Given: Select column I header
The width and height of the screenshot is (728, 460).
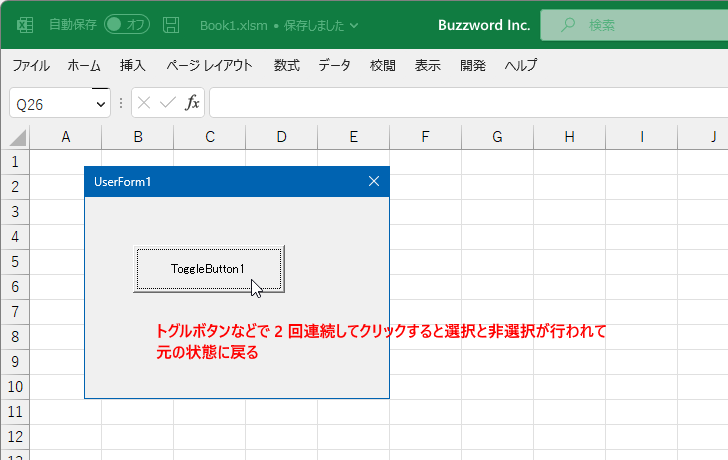Looking at the screenshot, I should [x=641, y=137].
